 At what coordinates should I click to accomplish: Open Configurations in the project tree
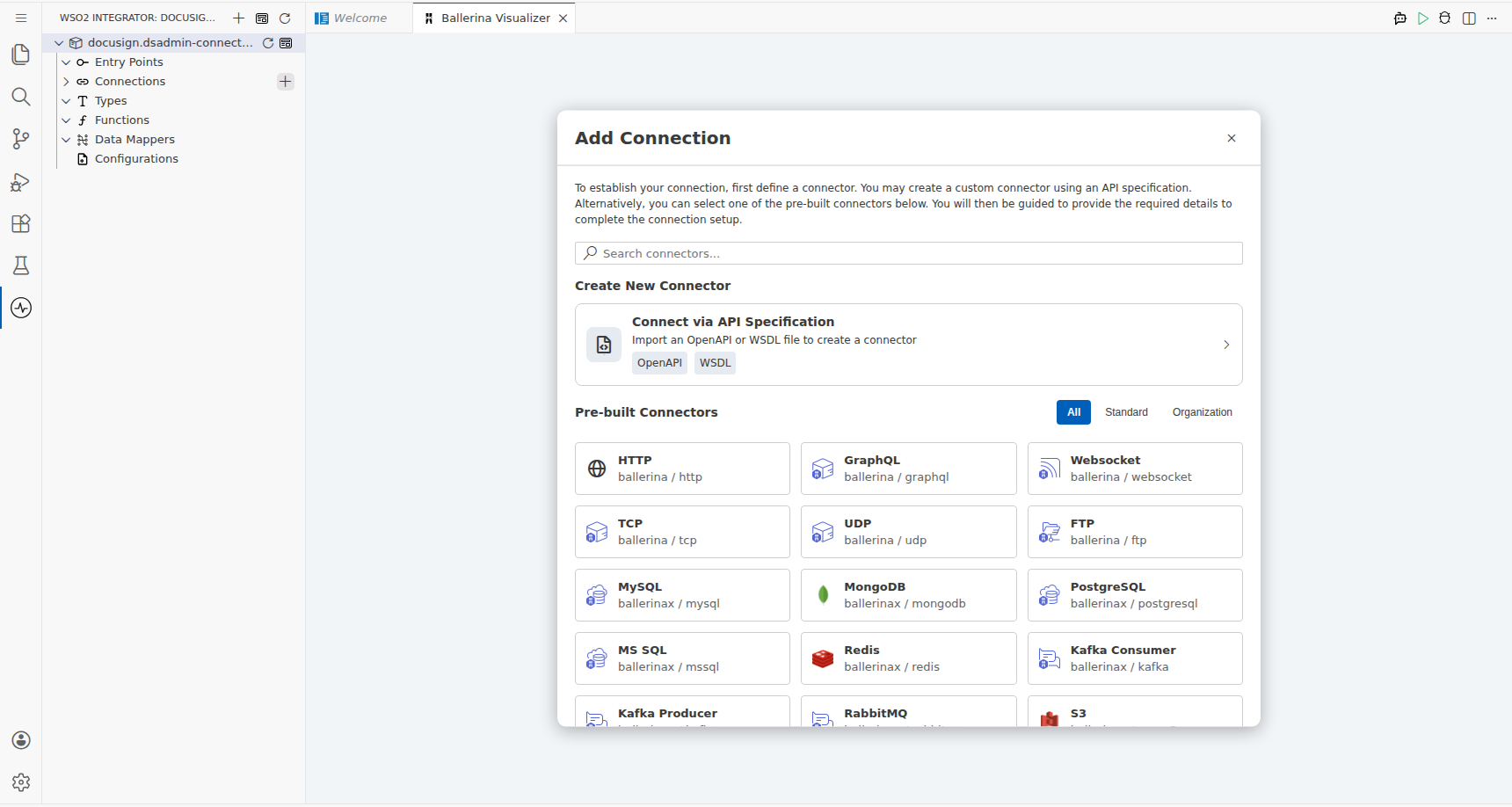(136, 158)
